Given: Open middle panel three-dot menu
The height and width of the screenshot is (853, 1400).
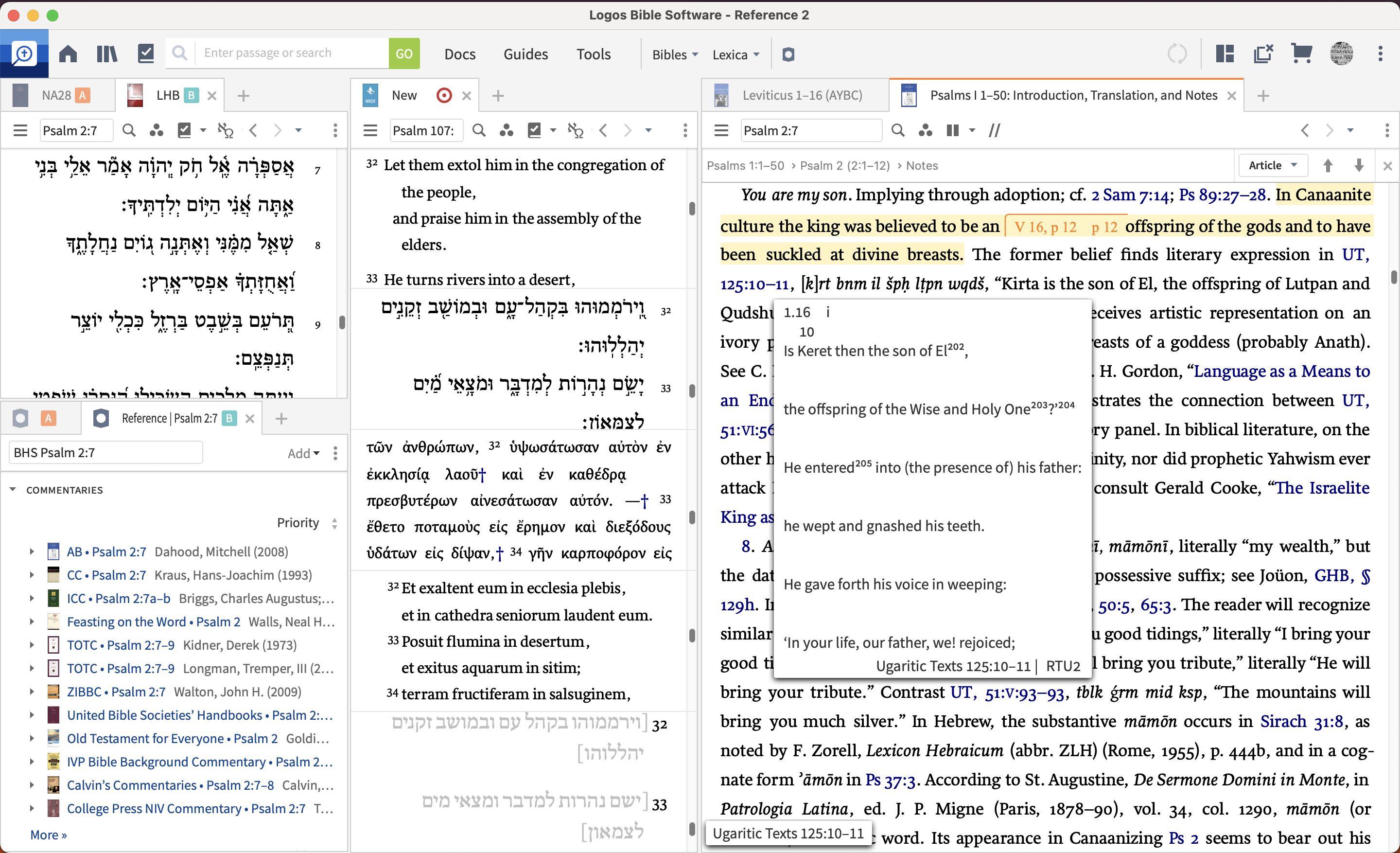Looking at the screenshot, I should click(x=684, y=131).
